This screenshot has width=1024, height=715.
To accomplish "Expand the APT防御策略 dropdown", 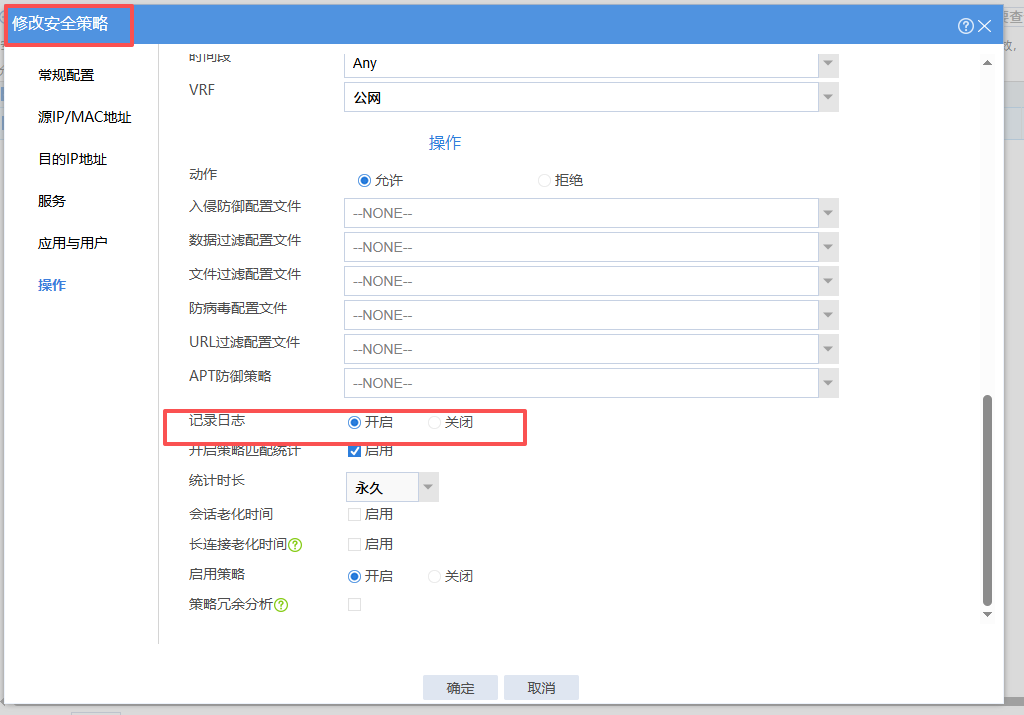I will tap(828, 383).
